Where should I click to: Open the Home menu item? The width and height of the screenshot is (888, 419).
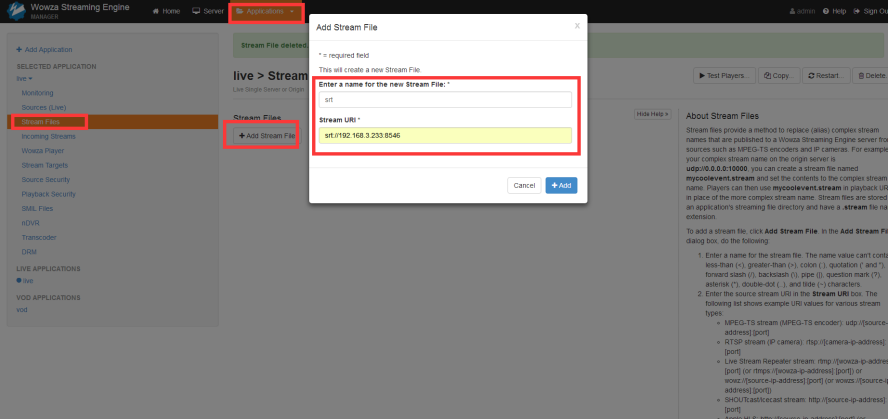pyautogui.click(x=166, y=11)
